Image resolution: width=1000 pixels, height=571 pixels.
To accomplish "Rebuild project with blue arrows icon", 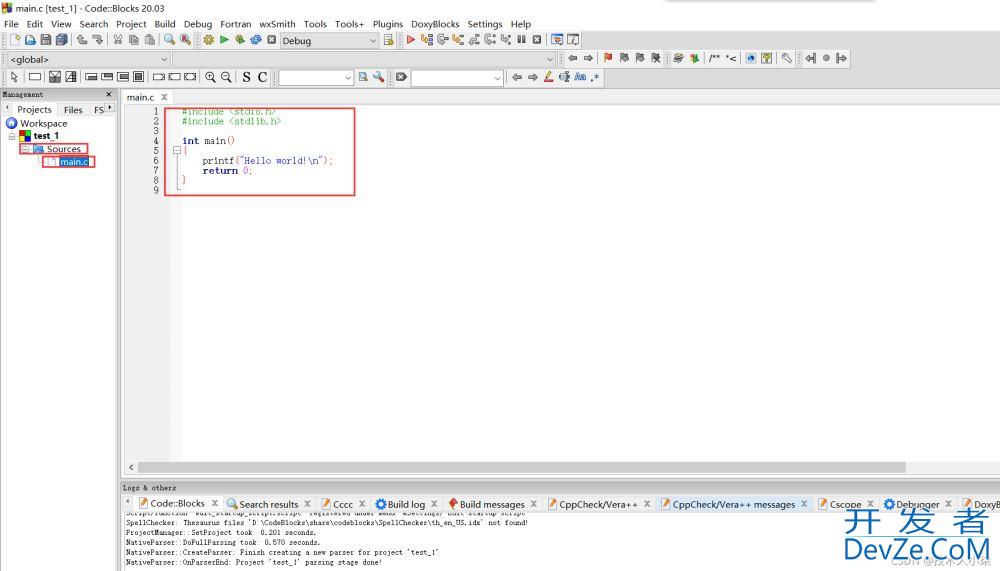I will (256, 40).
